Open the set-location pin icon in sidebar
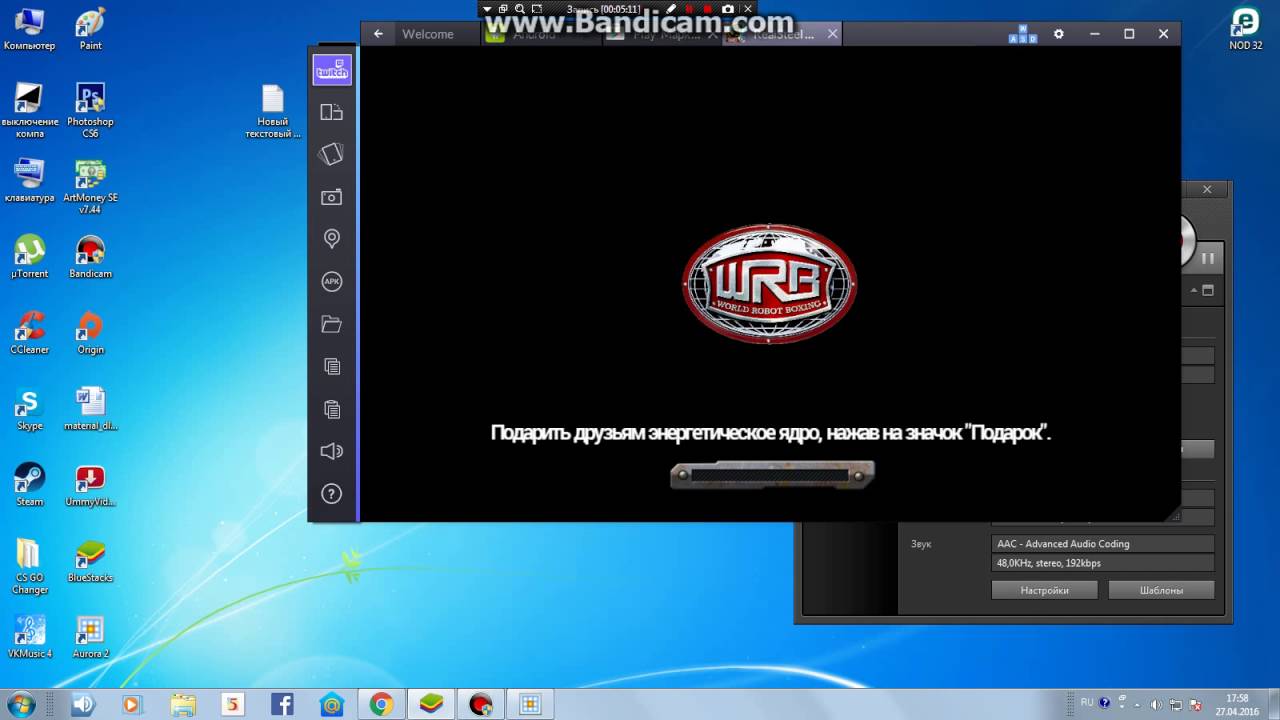 (332, 239)
